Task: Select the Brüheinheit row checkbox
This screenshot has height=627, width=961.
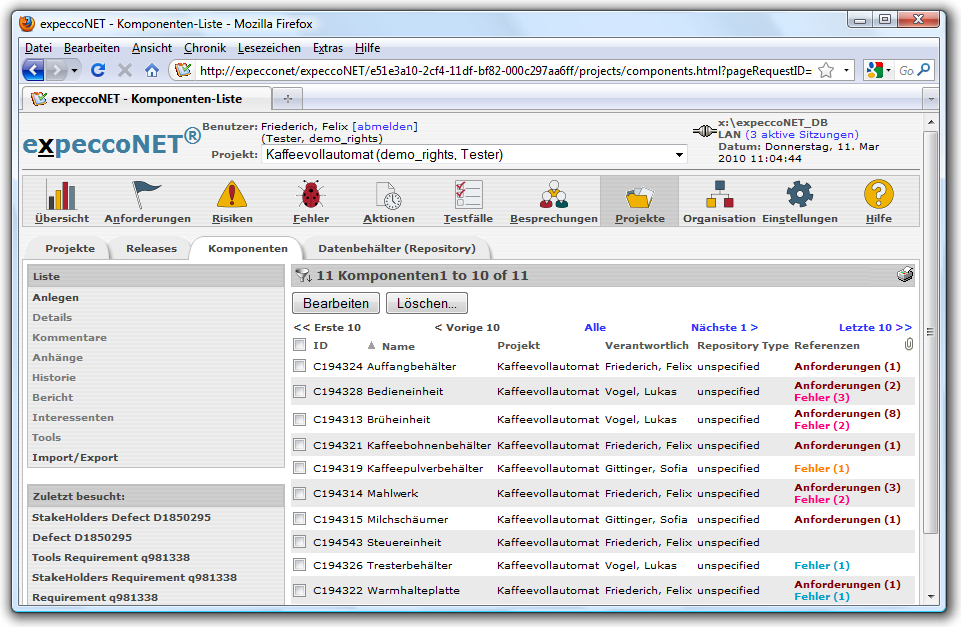Action: (x=299, y=420)
